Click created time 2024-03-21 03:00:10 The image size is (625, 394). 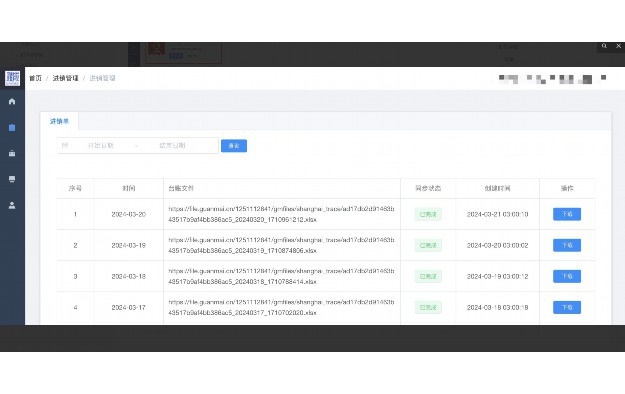pyautogui.click(x=497, y=214)
